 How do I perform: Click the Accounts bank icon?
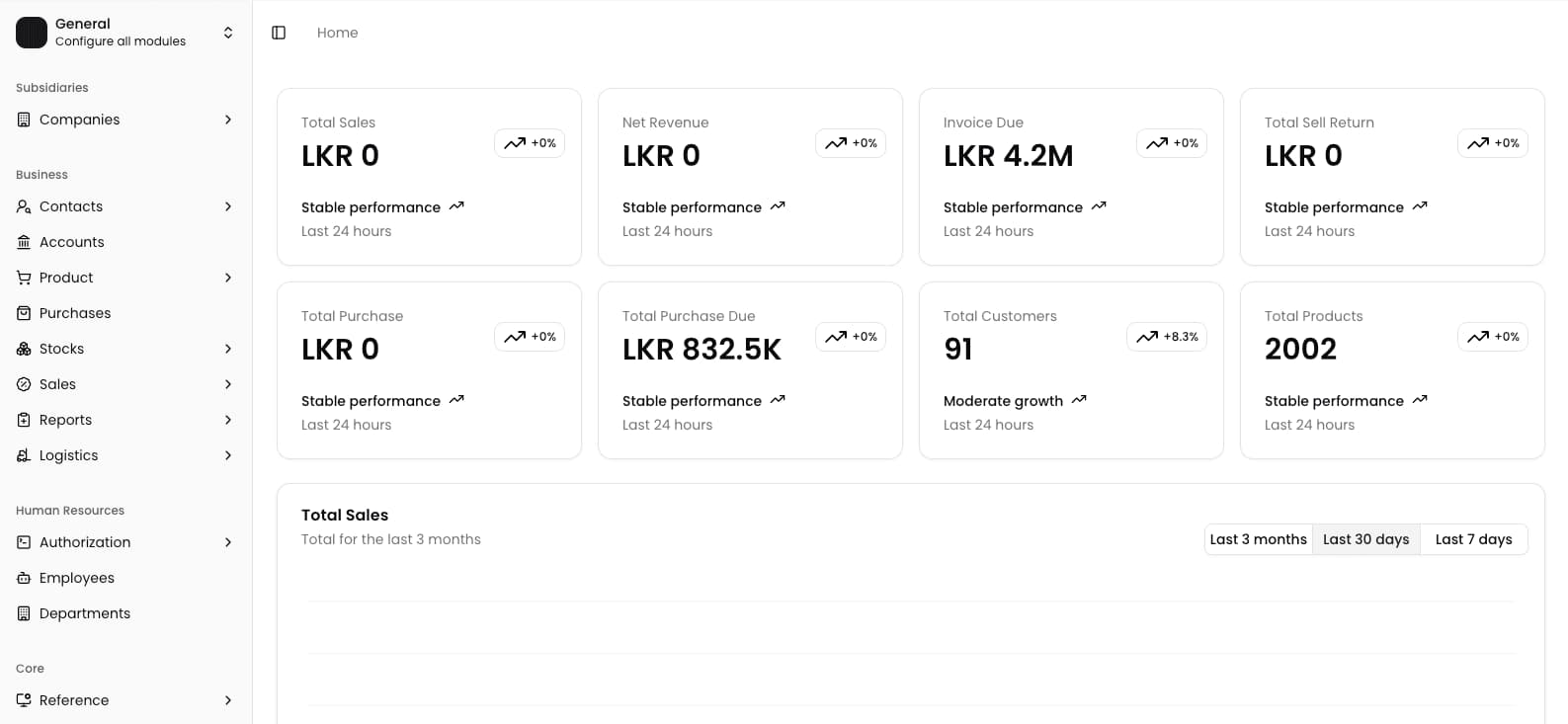[24, 242]
